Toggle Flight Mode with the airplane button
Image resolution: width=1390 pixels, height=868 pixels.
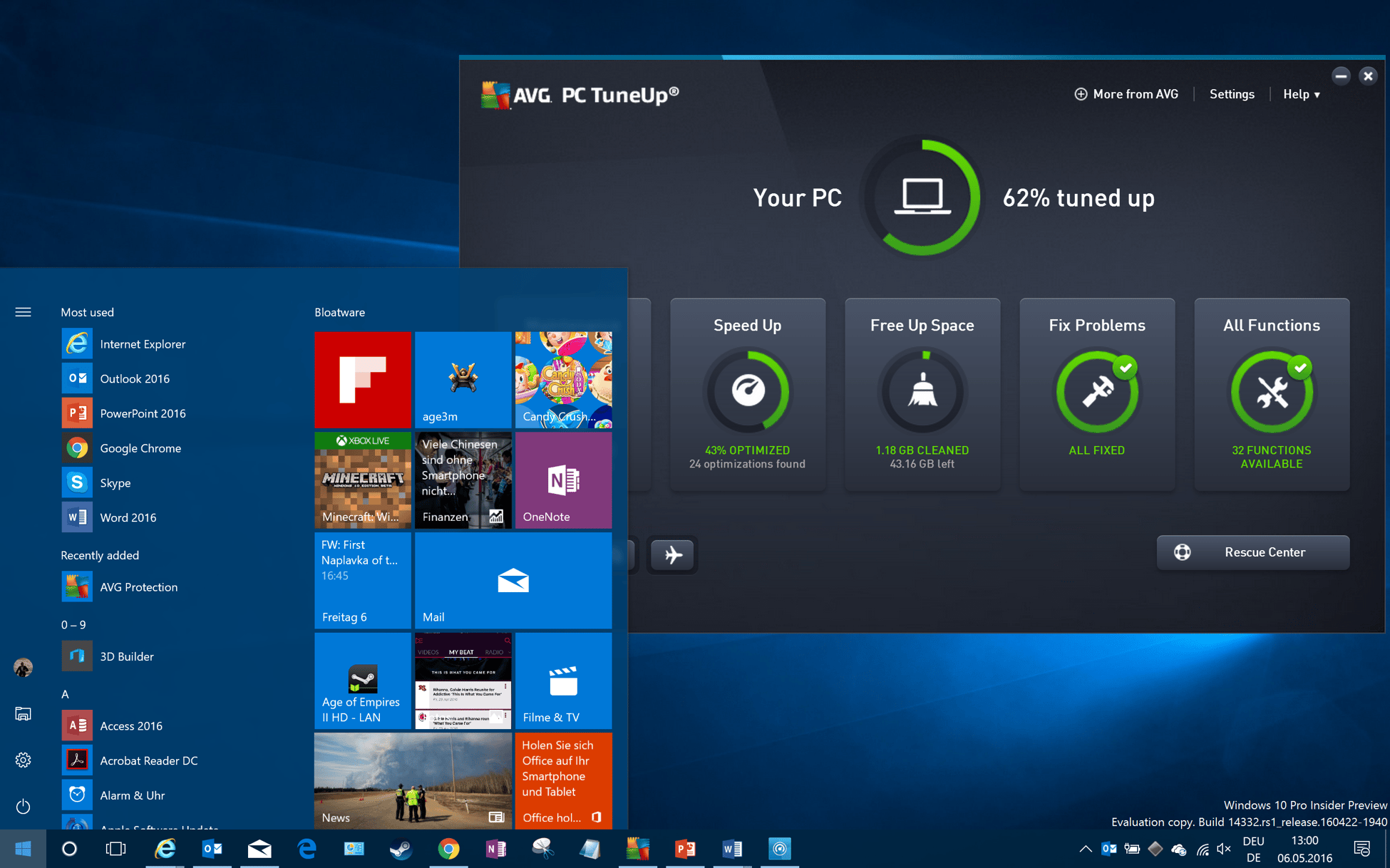tap(671, 554)
